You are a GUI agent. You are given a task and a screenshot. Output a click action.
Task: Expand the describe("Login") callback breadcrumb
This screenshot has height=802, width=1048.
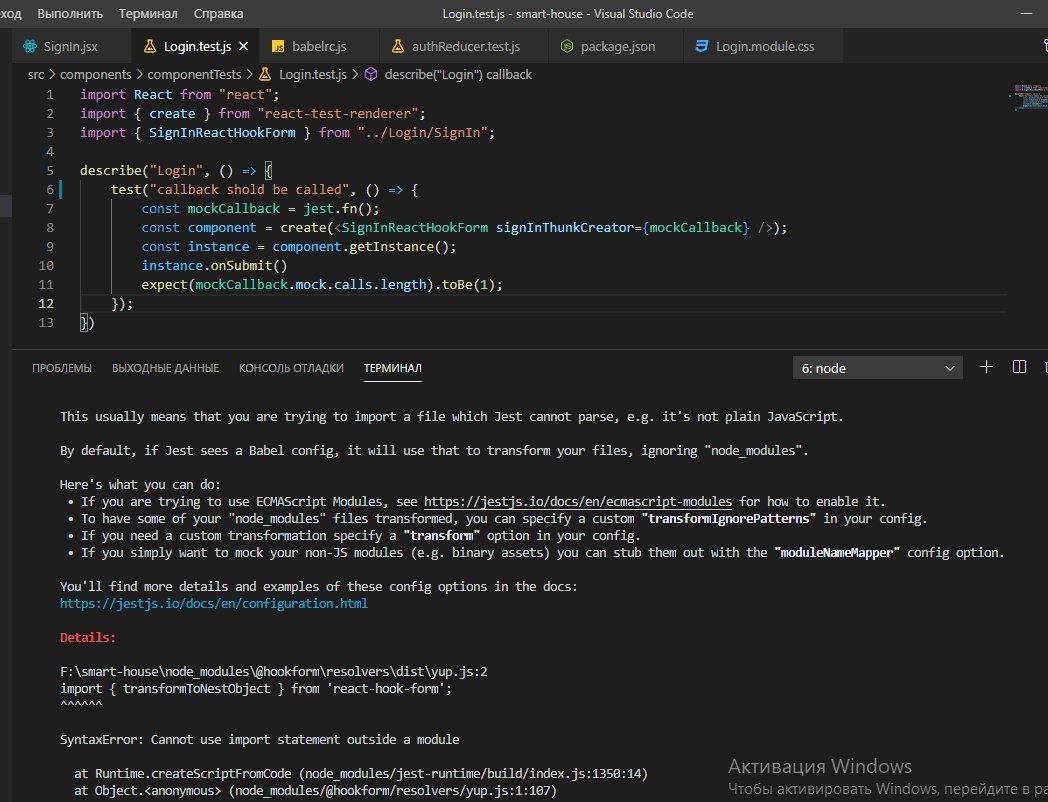458,74
